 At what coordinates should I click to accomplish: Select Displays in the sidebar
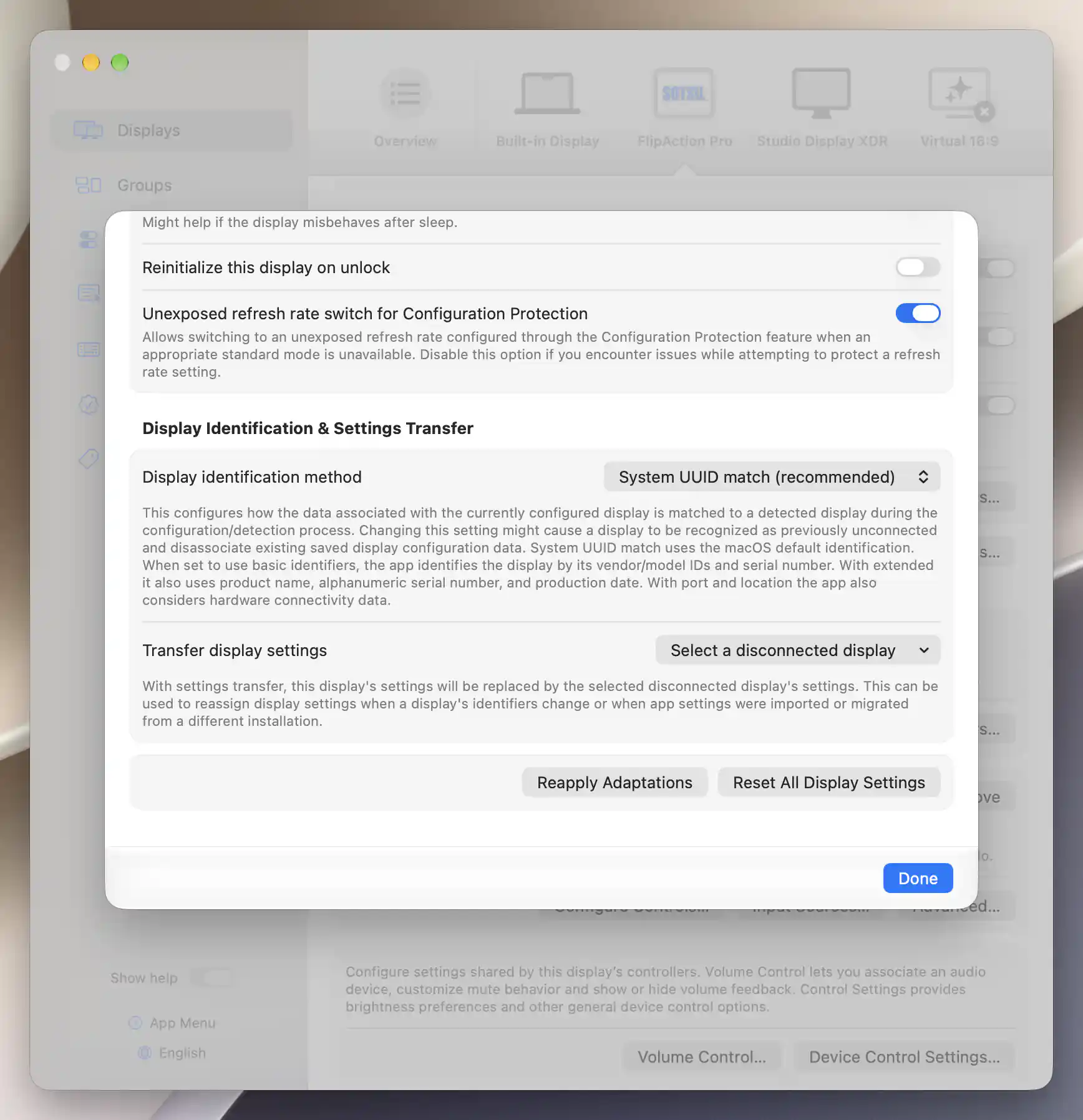172,130
